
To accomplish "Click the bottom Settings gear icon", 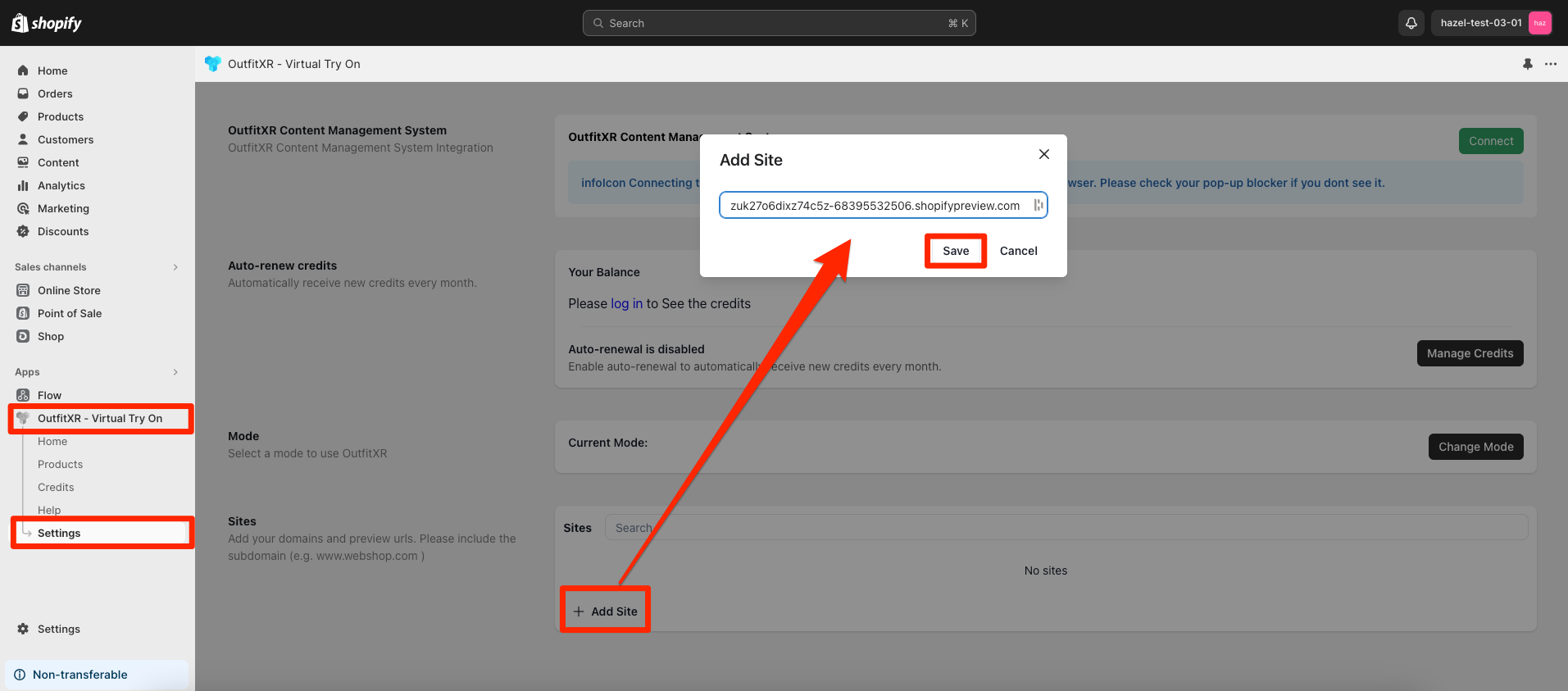I will 23,629.
